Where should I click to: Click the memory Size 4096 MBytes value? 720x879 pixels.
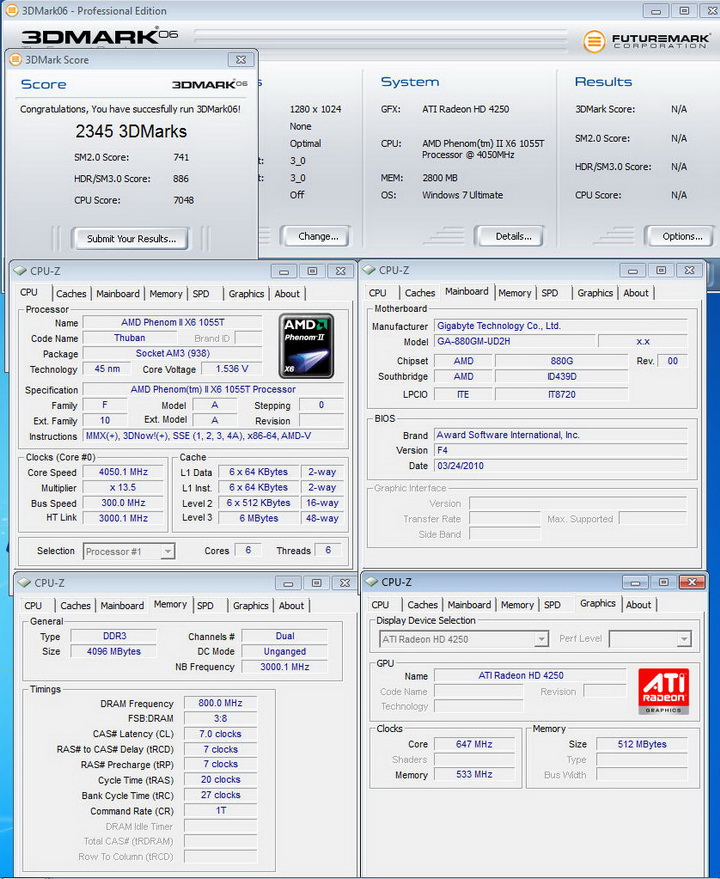click(114, 651)
